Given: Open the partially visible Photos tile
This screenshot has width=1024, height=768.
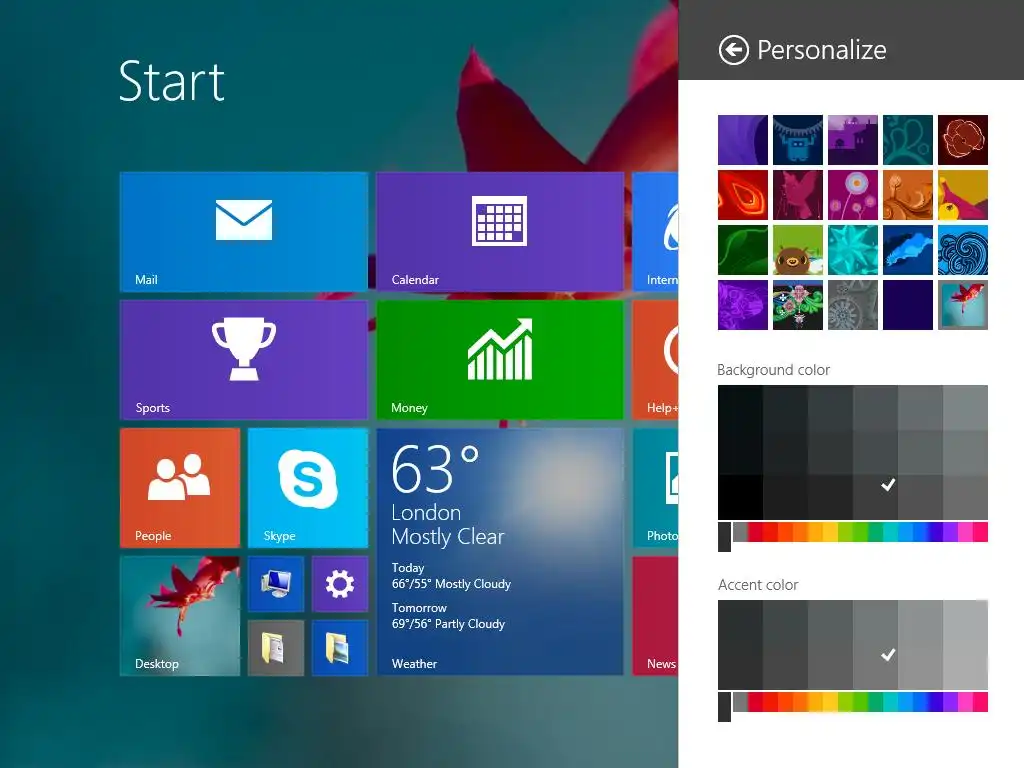Looking at the screenshot, I should pos(656,488).
